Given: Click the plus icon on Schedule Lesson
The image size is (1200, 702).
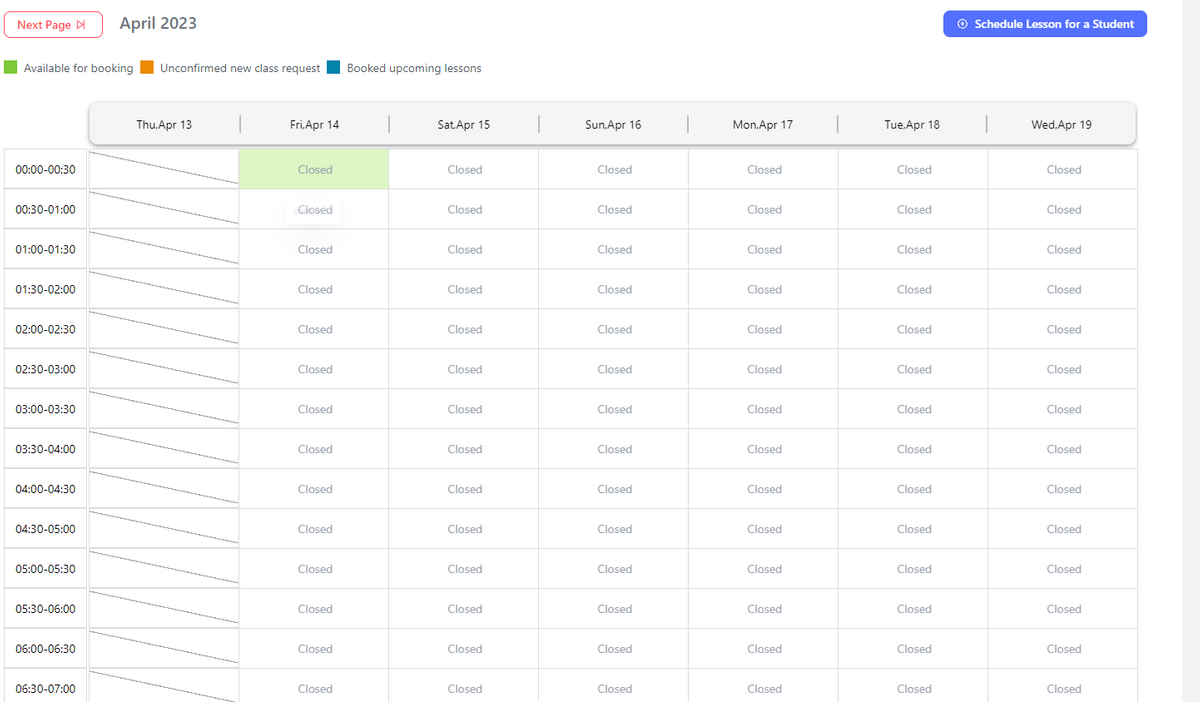Looking at the screenshot, I should tap(963, 24).
